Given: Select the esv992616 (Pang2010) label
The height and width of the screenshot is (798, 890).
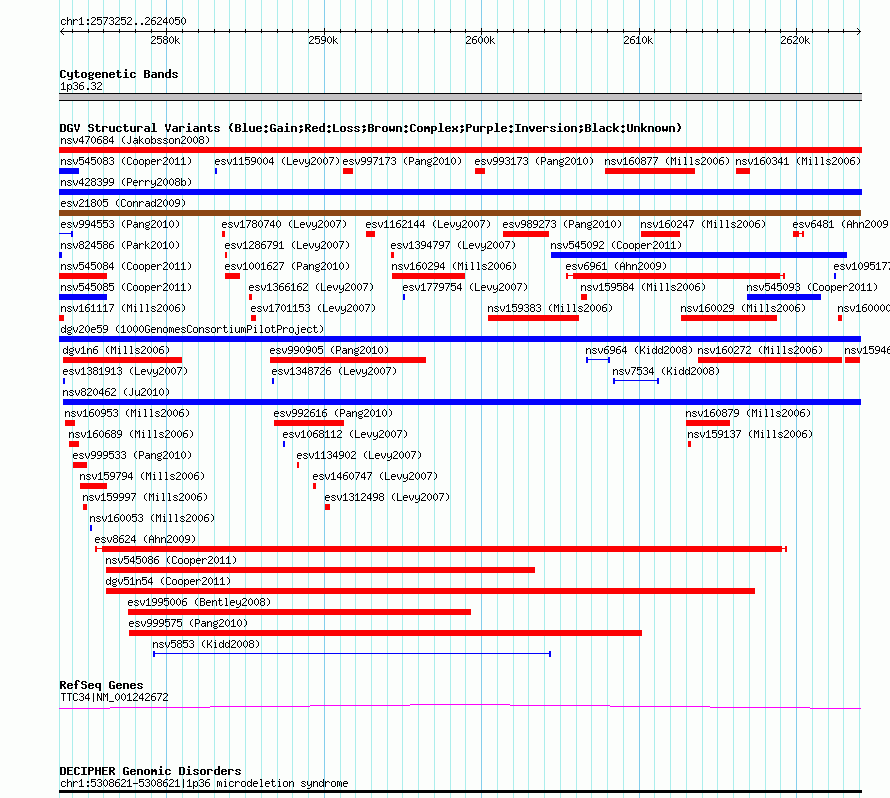Looking at the screenshot, I should coord(333,413).
